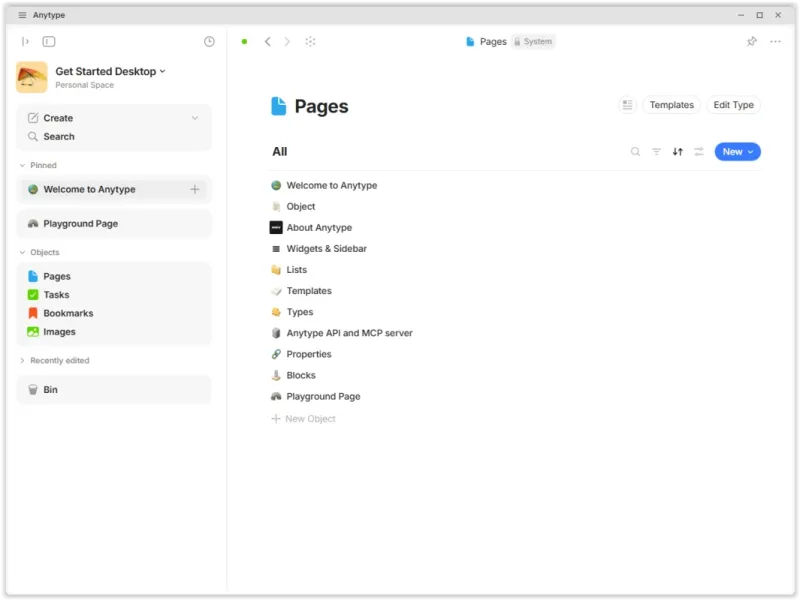This screenshot has width=800, height=600.
Task: Maximize the Anytype window
Action: point(759,15)
